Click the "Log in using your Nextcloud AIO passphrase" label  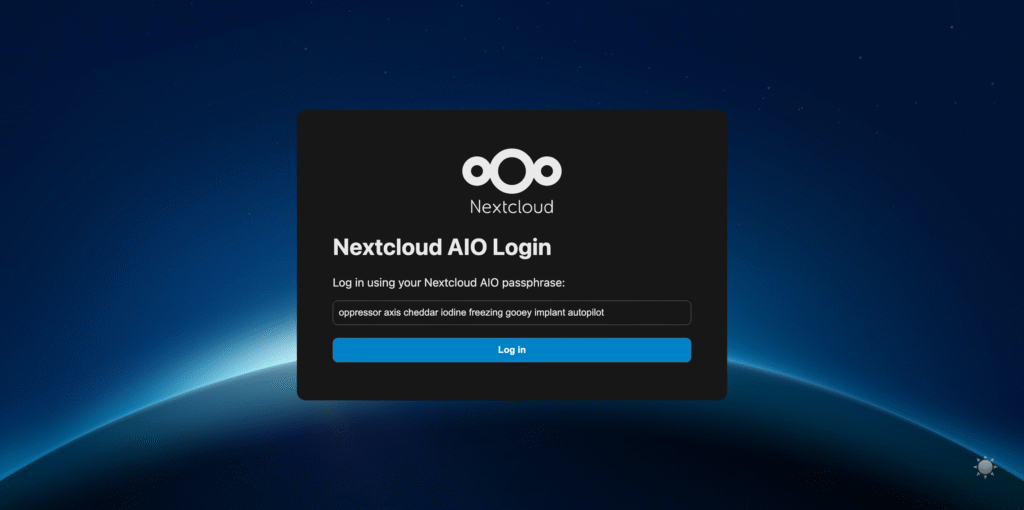449,282
